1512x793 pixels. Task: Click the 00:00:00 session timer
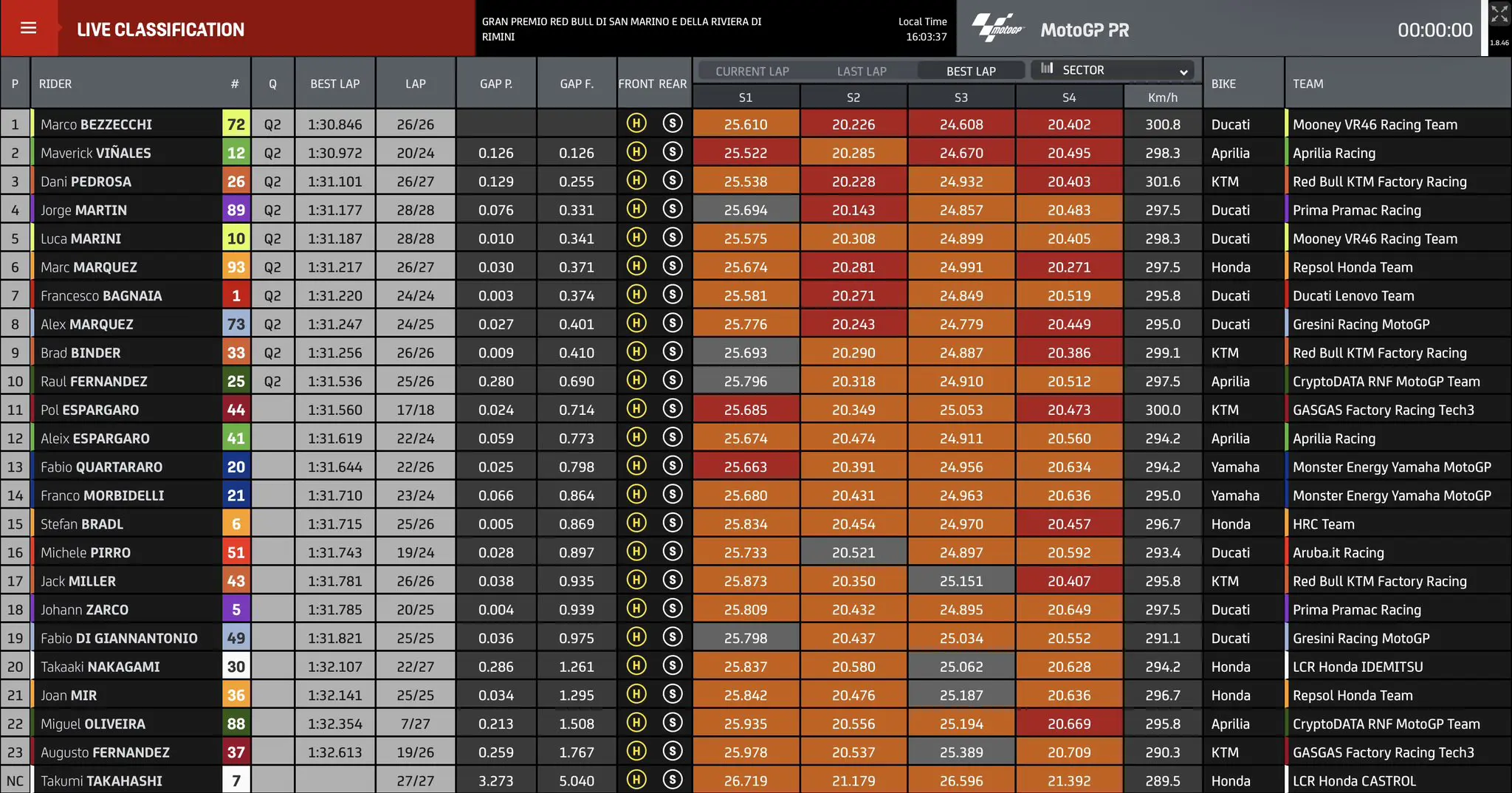(1434, 30)
